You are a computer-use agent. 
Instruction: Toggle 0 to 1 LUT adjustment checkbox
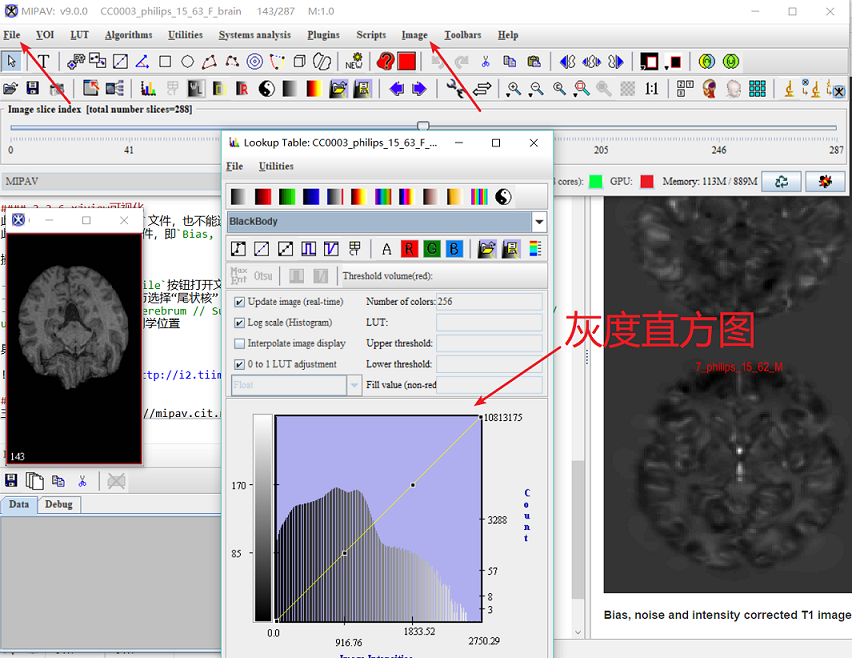[x=239, y=364]
